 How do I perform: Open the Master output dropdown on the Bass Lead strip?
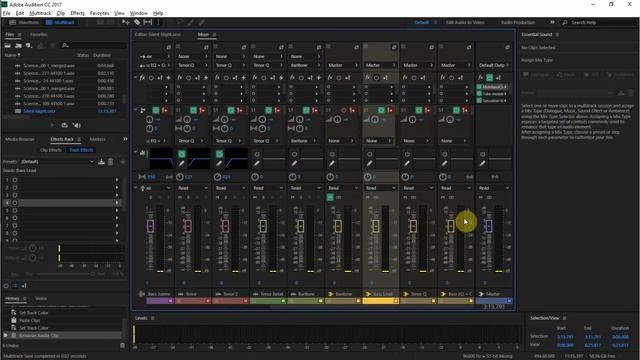click(x=380, y=65)
